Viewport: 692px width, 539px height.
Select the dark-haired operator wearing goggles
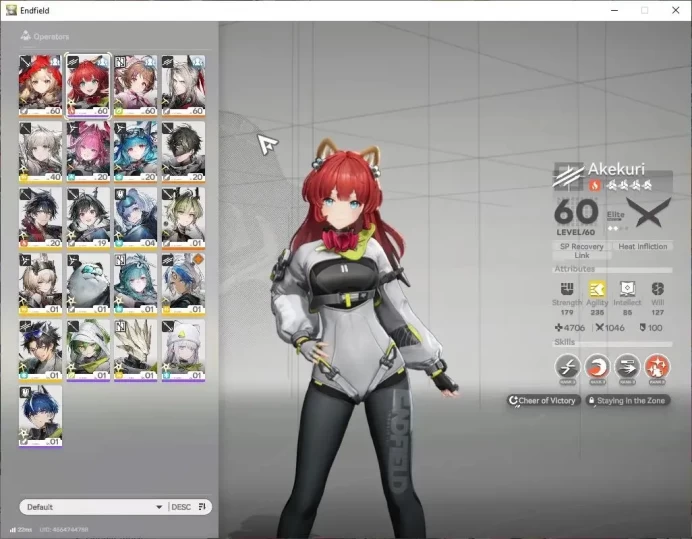click(40, 351)
